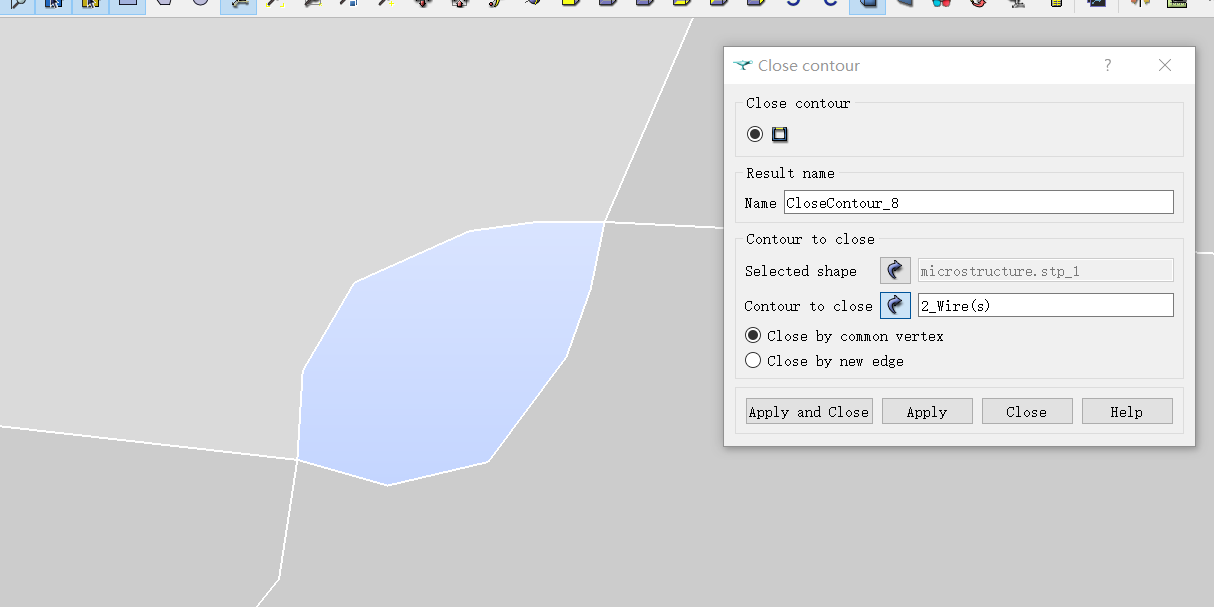Select Close by common vertex option
This screenshot has width=1214, height=607.
tap(845, 336)
